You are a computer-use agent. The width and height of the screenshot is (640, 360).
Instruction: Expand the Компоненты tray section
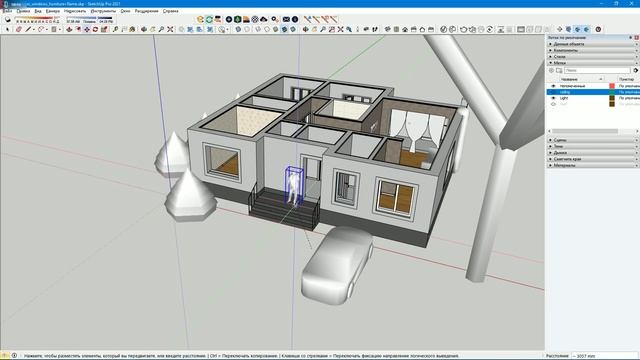593,51
